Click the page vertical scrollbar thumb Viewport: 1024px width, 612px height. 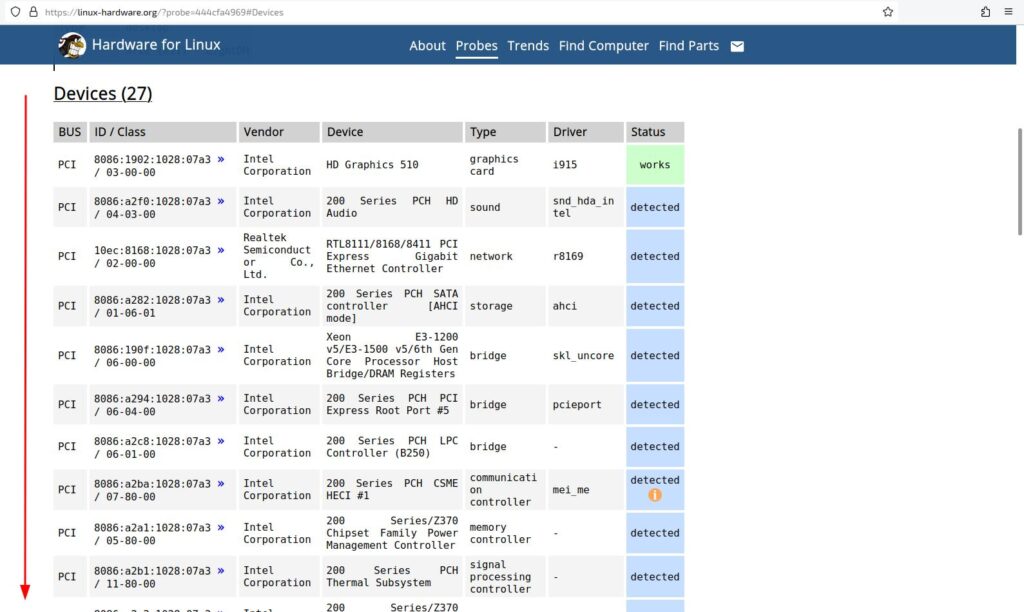(1019, 182)
